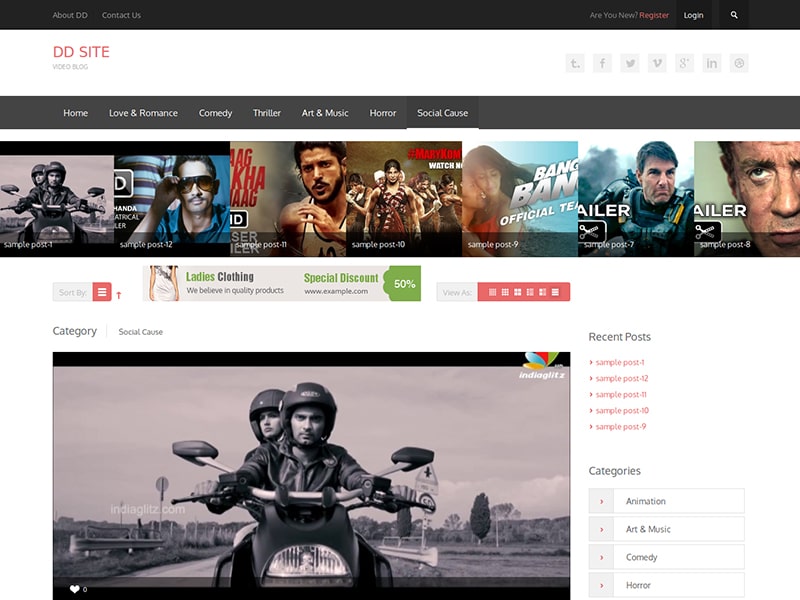Open the search icon in top bar
Screen dimensions: 800x600
coord(734,15)
